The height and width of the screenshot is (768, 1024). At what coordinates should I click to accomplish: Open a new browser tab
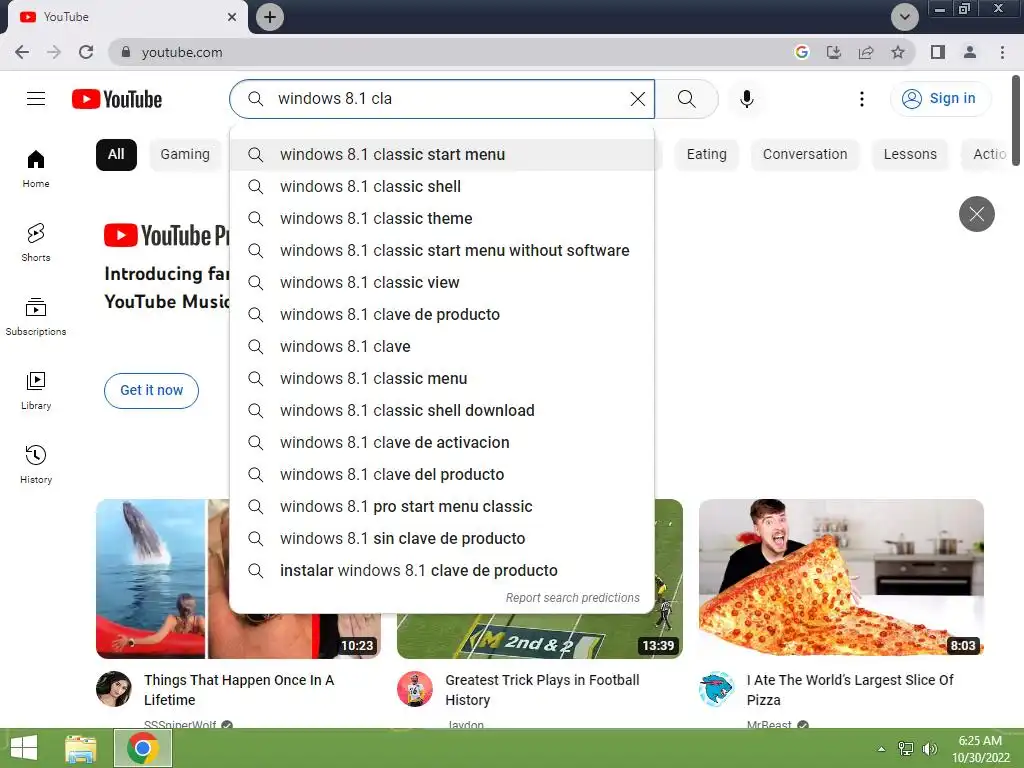tap(270, 17)
